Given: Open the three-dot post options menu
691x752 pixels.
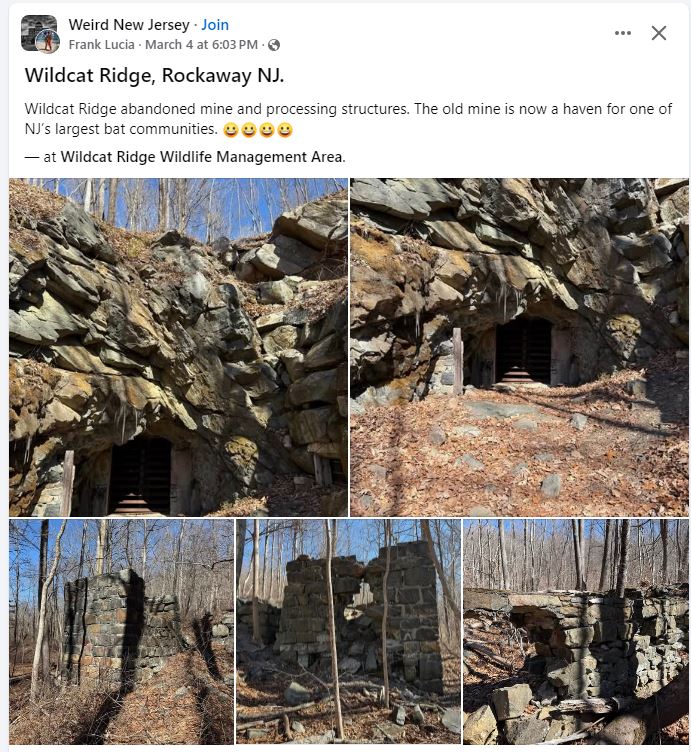Looking at the screenshot, I should tap(622, 33).
